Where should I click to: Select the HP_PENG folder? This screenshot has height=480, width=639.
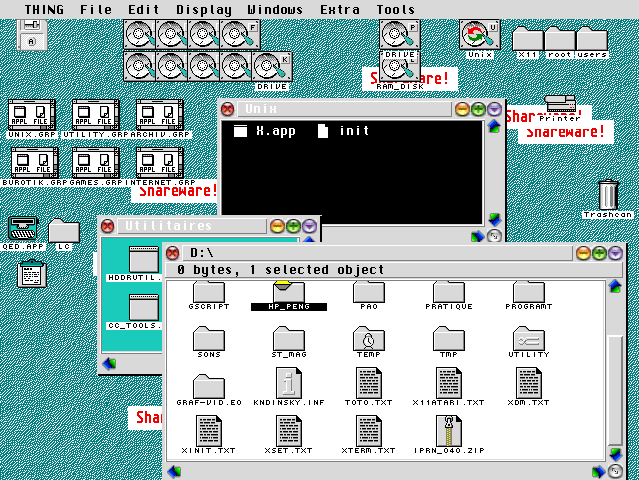[289, 295]
